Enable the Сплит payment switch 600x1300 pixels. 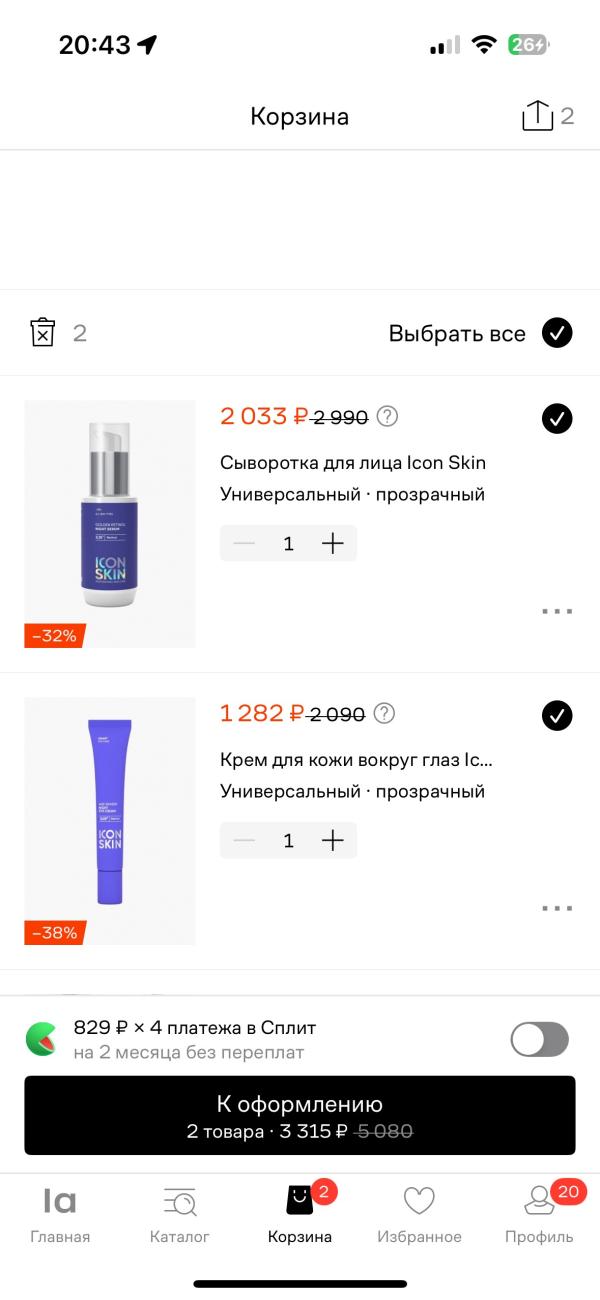[540, 1039]
